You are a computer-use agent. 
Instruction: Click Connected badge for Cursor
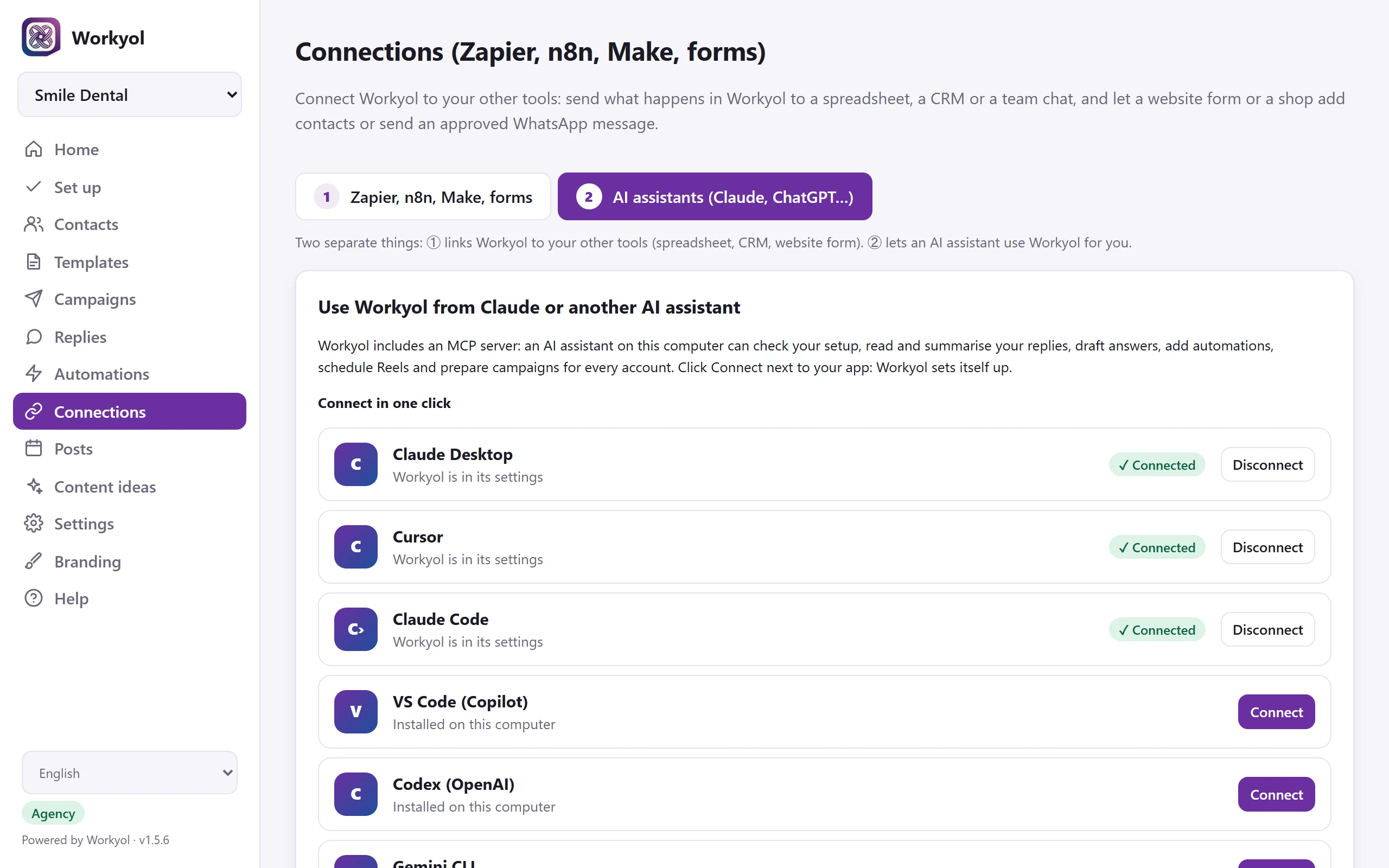tap(1157, 547)
